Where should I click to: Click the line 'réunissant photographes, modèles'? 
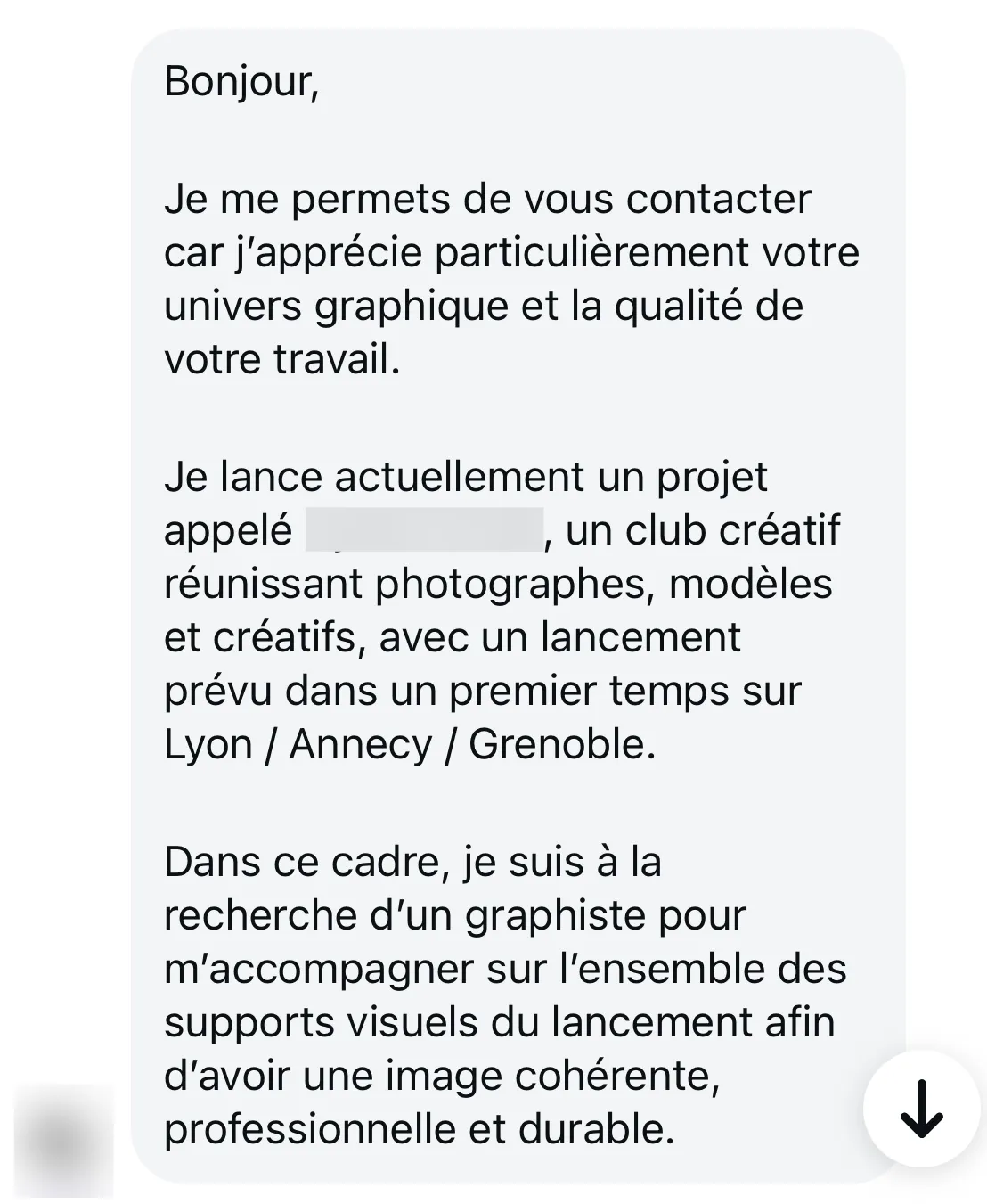point(498,584)
